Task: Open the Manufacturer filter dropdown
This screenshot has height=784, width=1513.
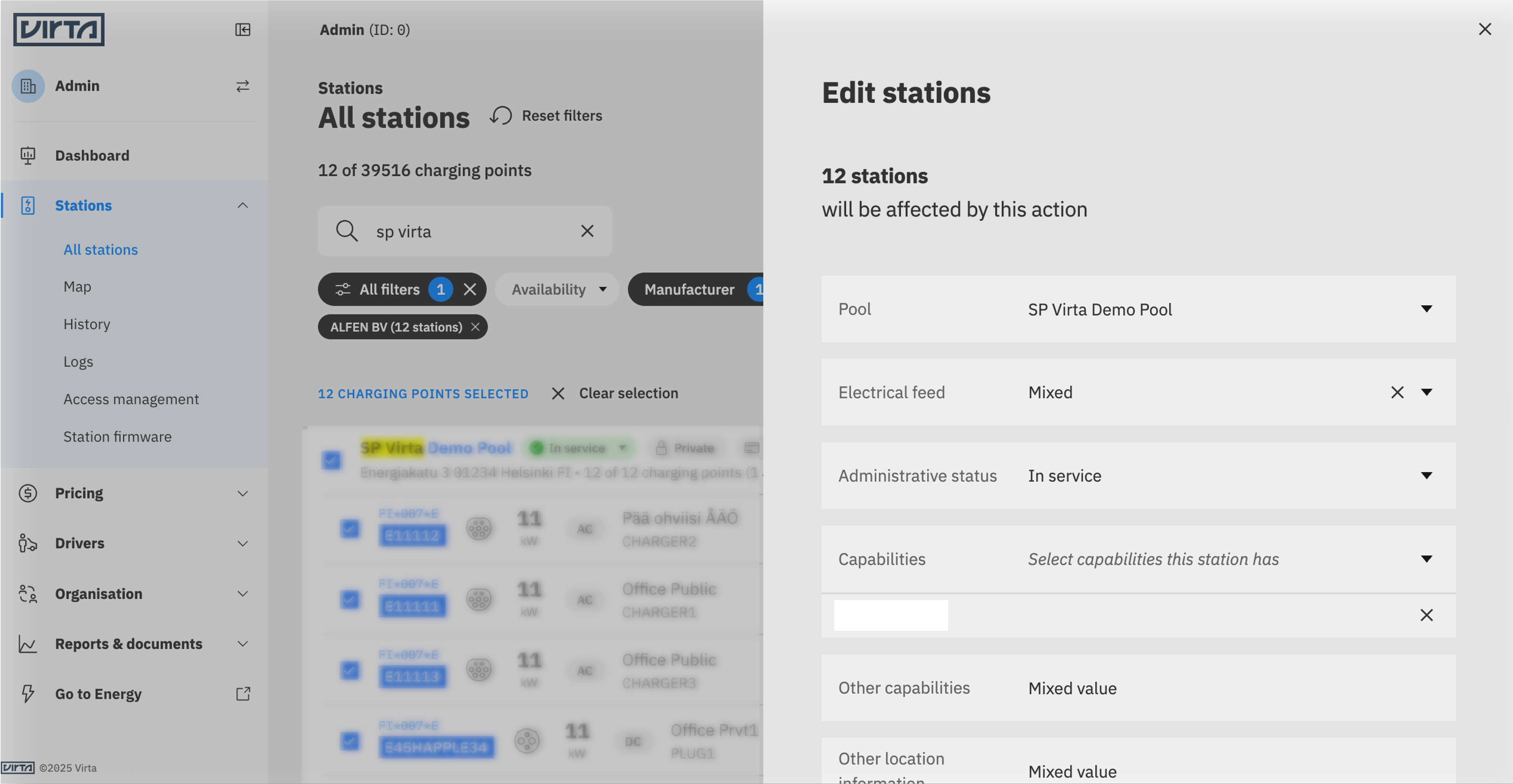Action: pos(696,289)
